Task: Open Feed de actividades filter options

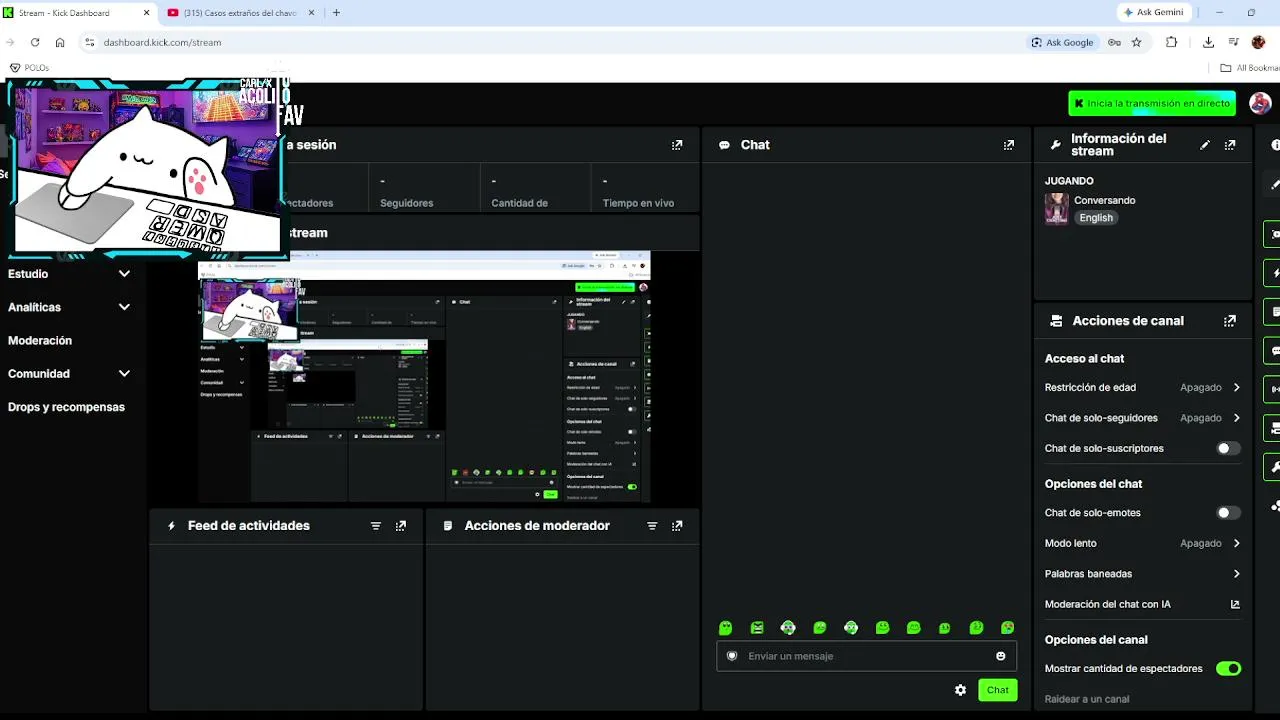Action: coord(376,526)
